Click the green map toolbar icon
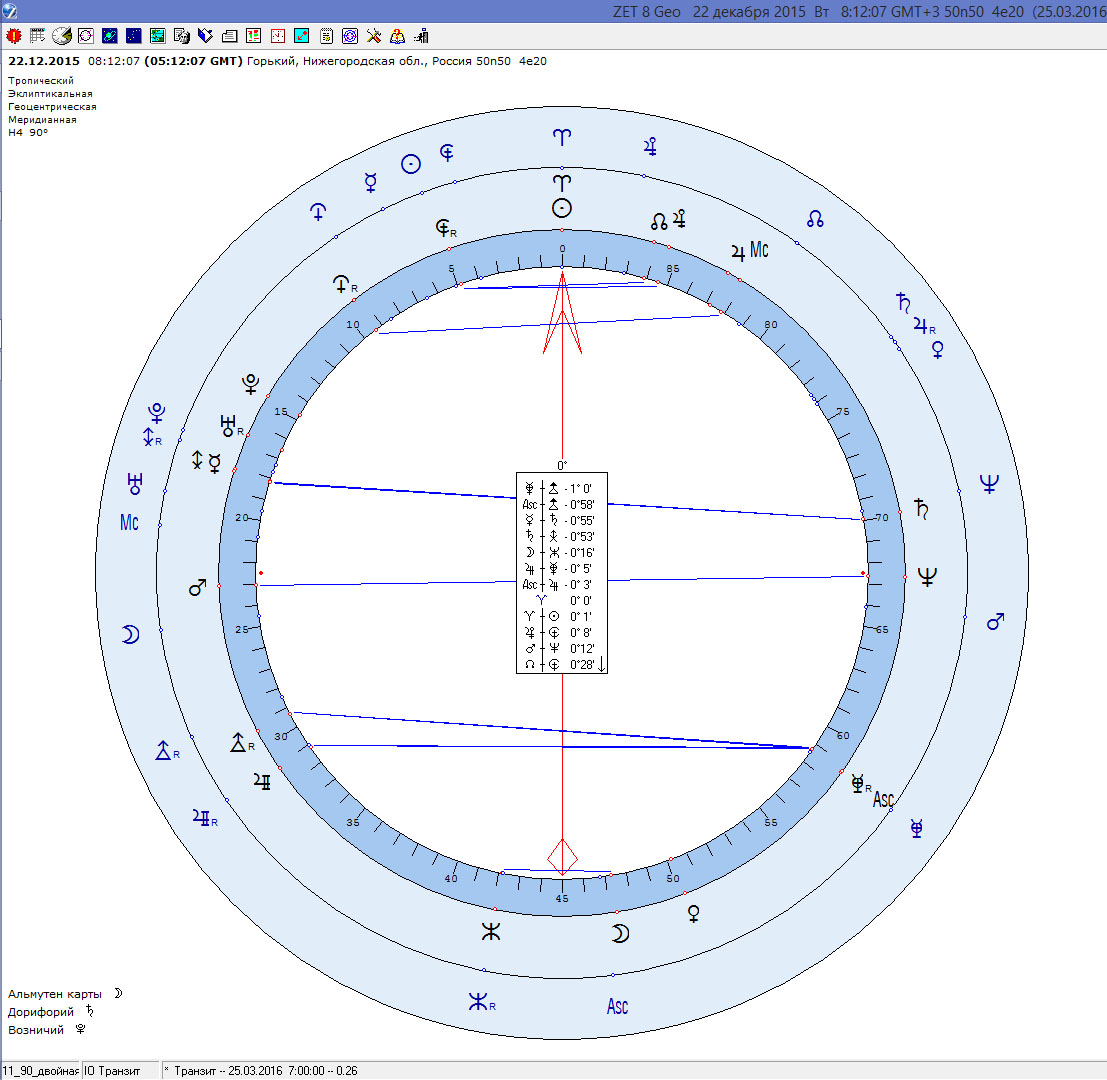 click(157, 36)
